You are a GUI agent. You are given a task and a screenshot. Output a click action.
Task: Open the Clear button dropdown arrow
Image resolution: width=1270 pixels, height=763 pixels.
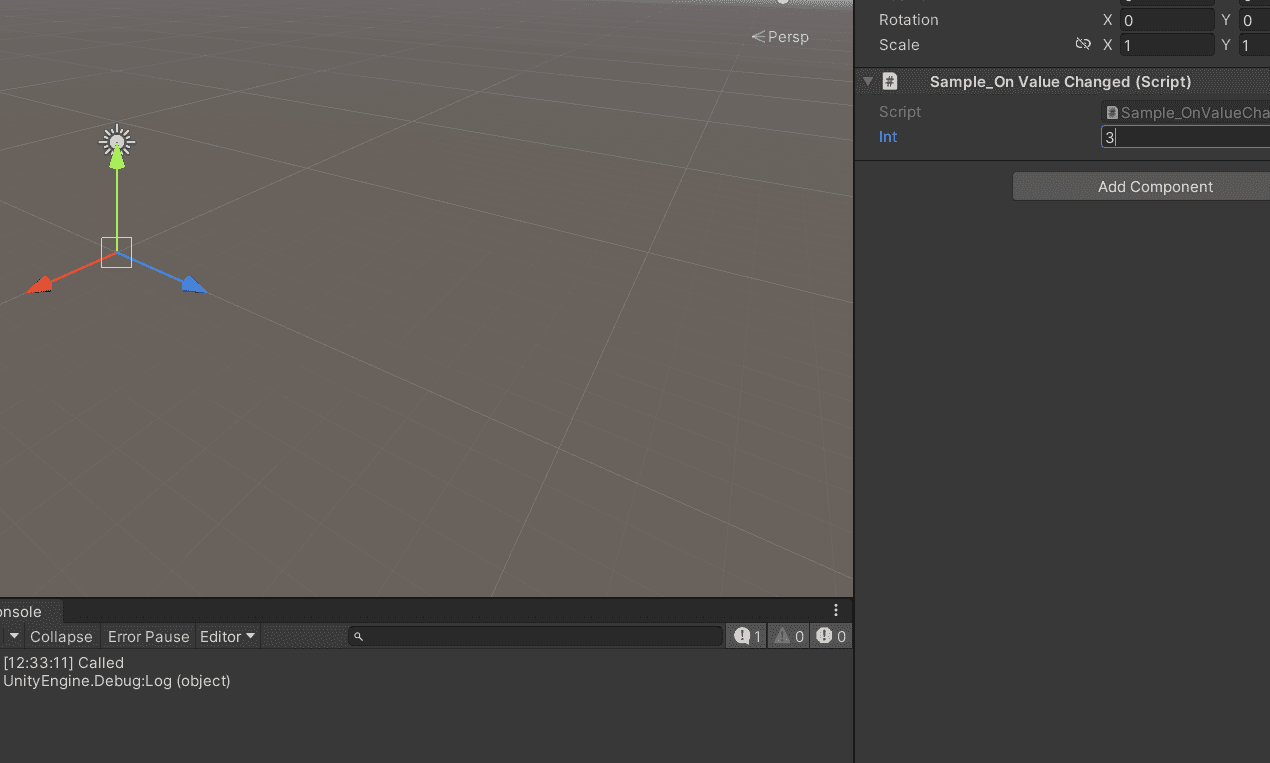click(x=14, y=636)
